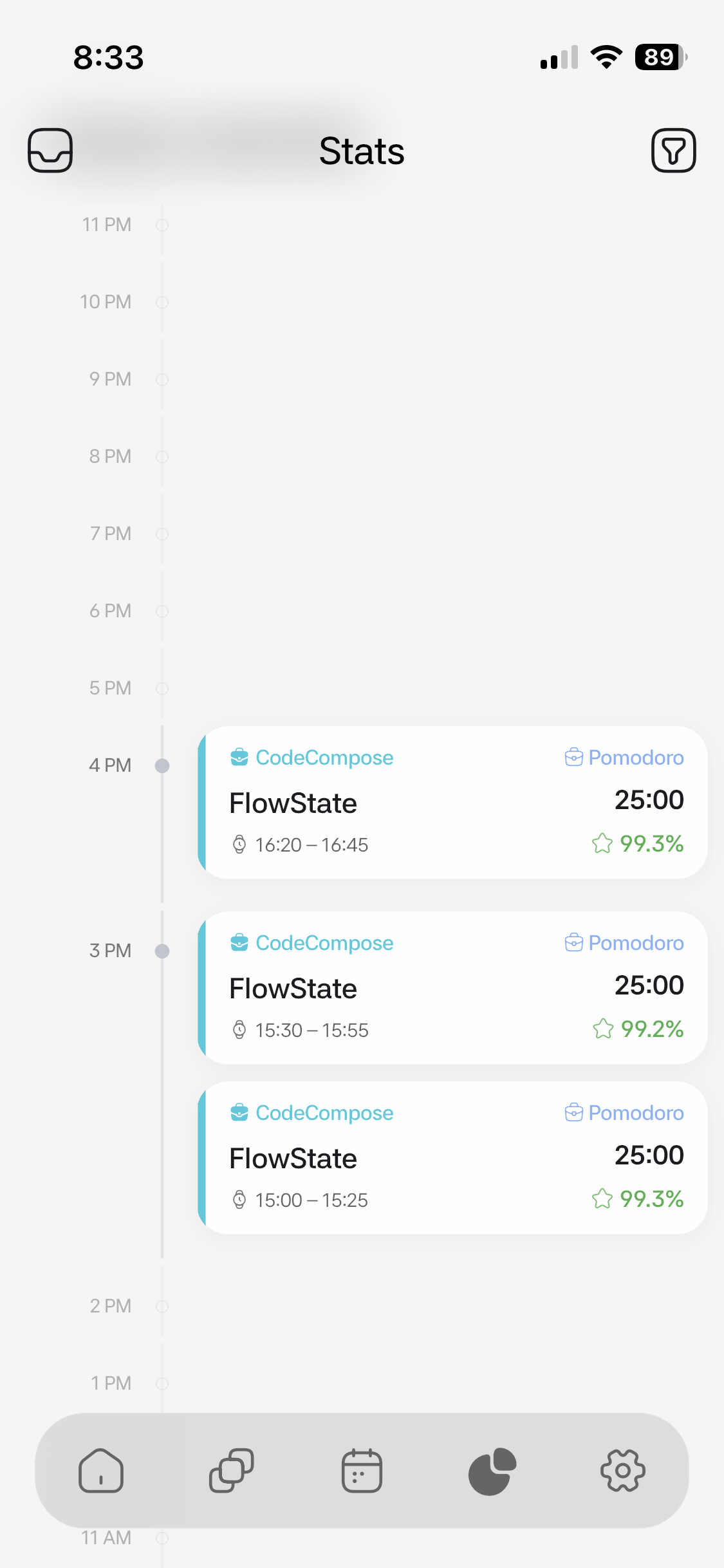Switch to the Home tab

click(x=100, y=1470)
